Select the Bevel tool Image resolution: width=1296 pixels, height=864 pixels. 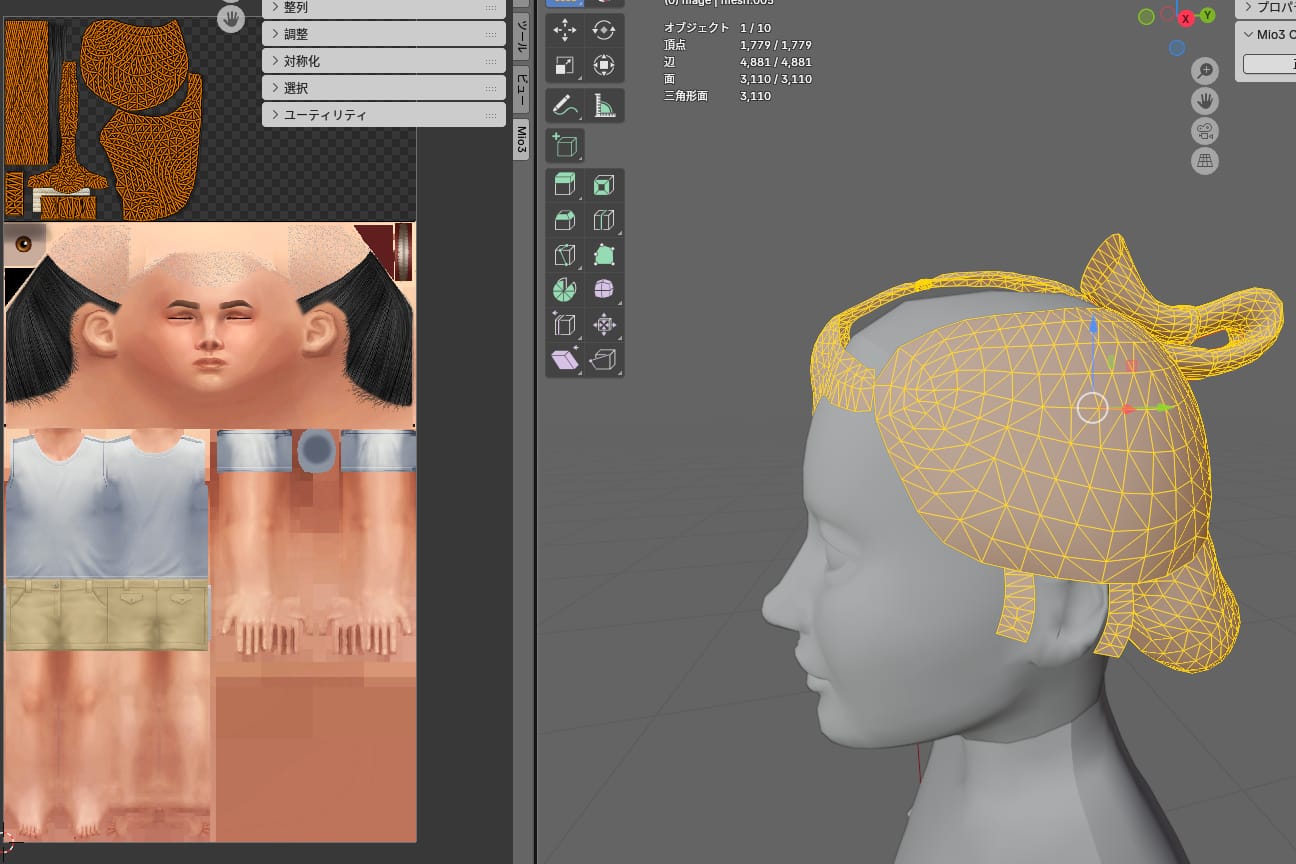(565, 220)
